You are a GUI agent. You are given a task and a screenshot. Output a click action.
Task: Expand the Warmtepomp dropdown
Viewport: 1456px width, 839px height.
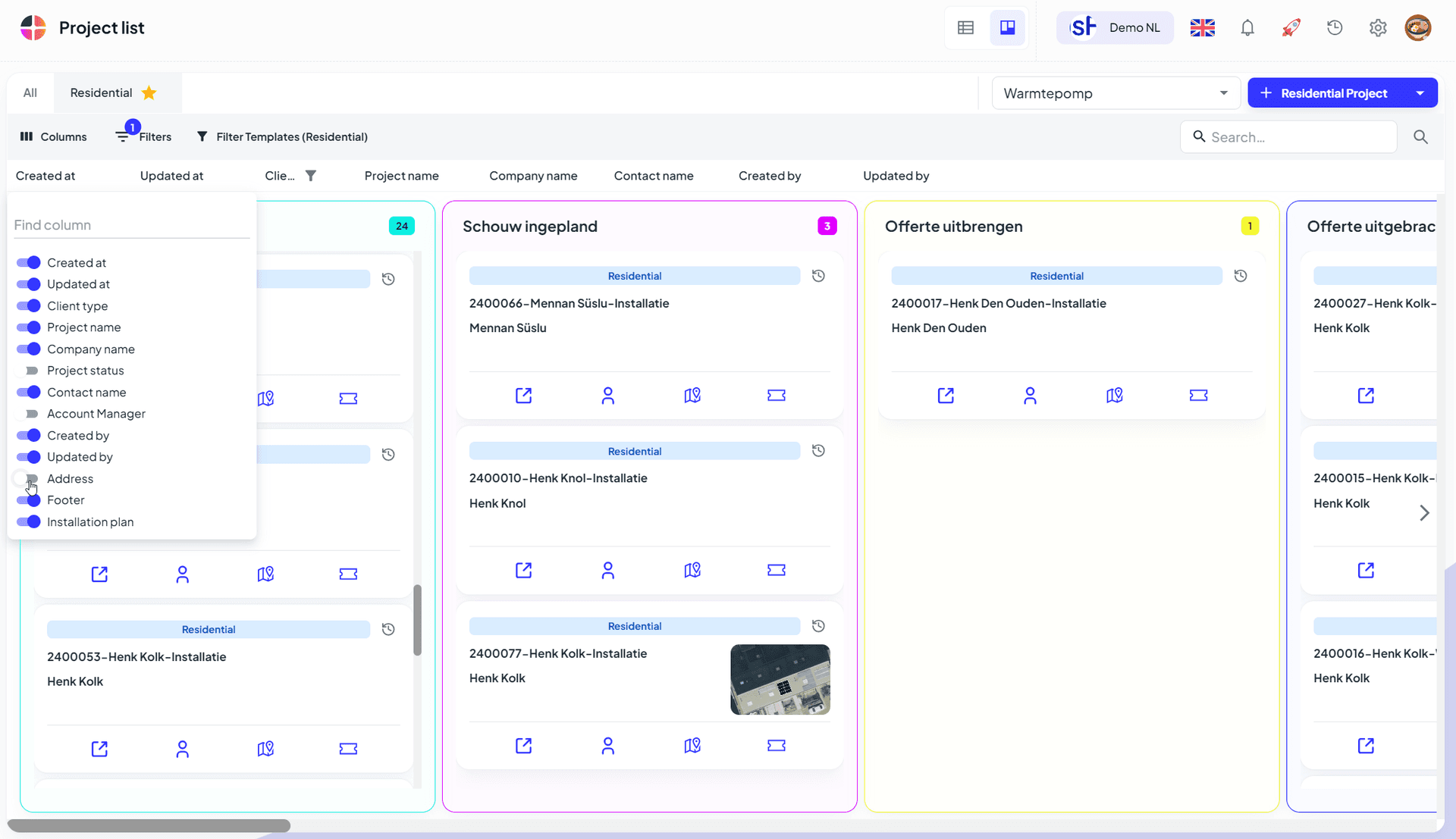pos(1116,93)
